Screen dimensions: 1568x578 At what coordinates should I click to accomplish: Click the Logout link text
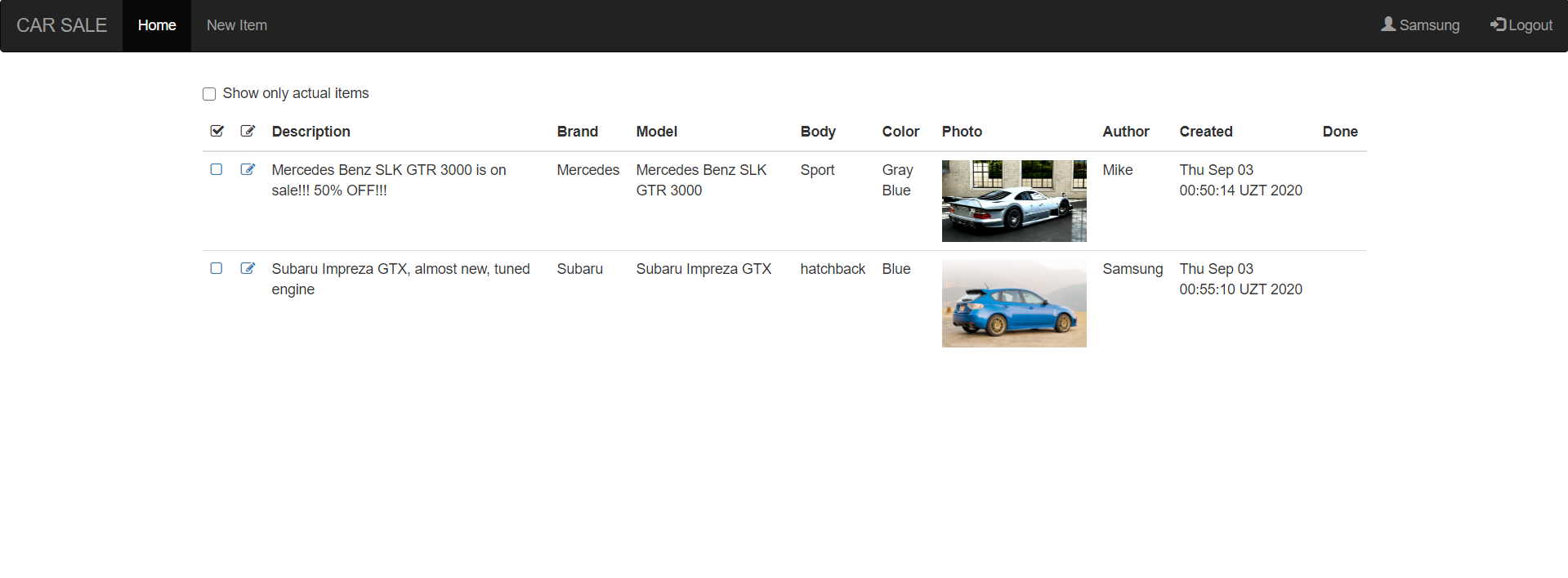(1530, 25)
